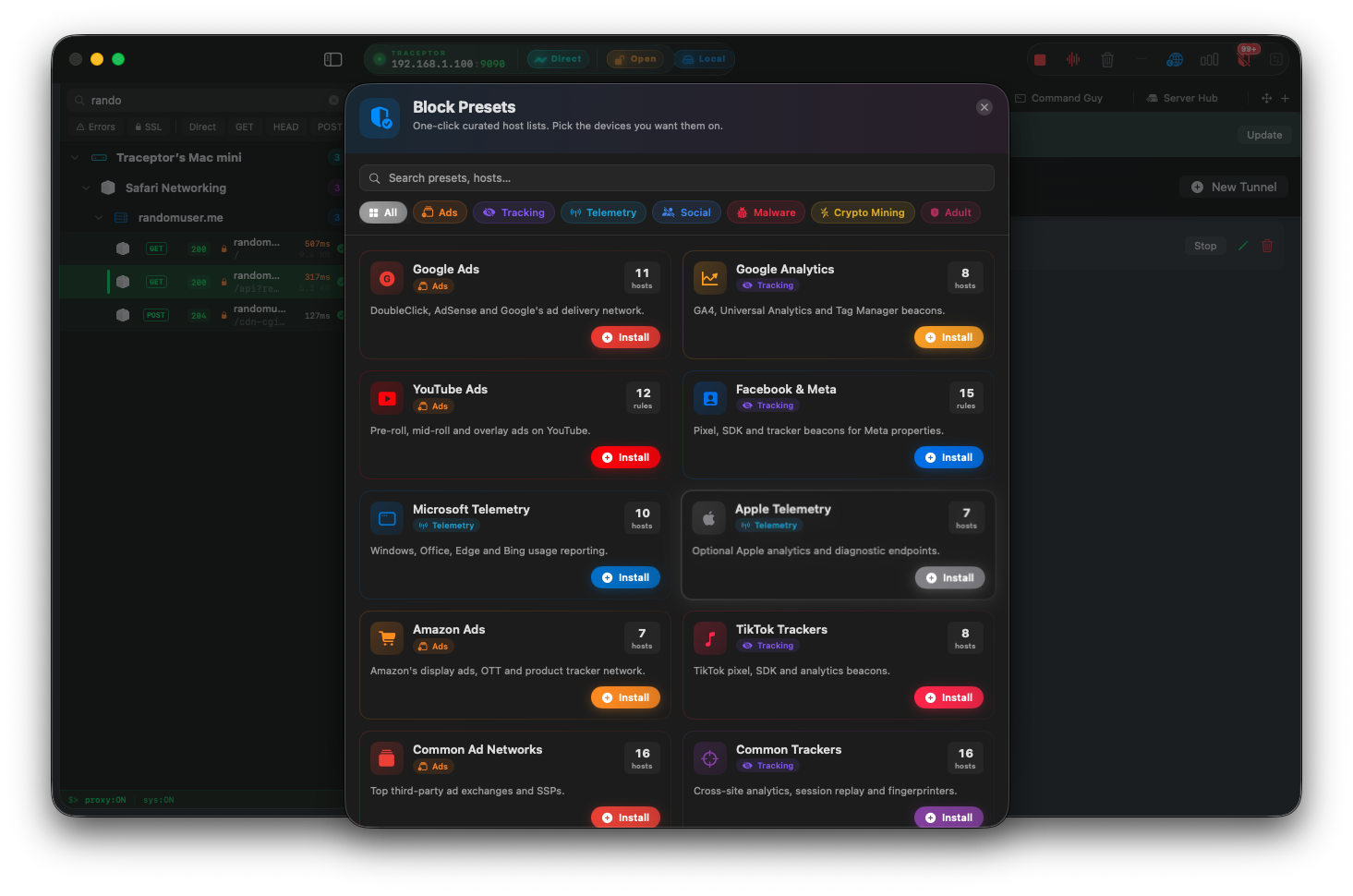The image size is (1353, 896).
Task: Filter presets by Malware category
Action: [767, 212]
